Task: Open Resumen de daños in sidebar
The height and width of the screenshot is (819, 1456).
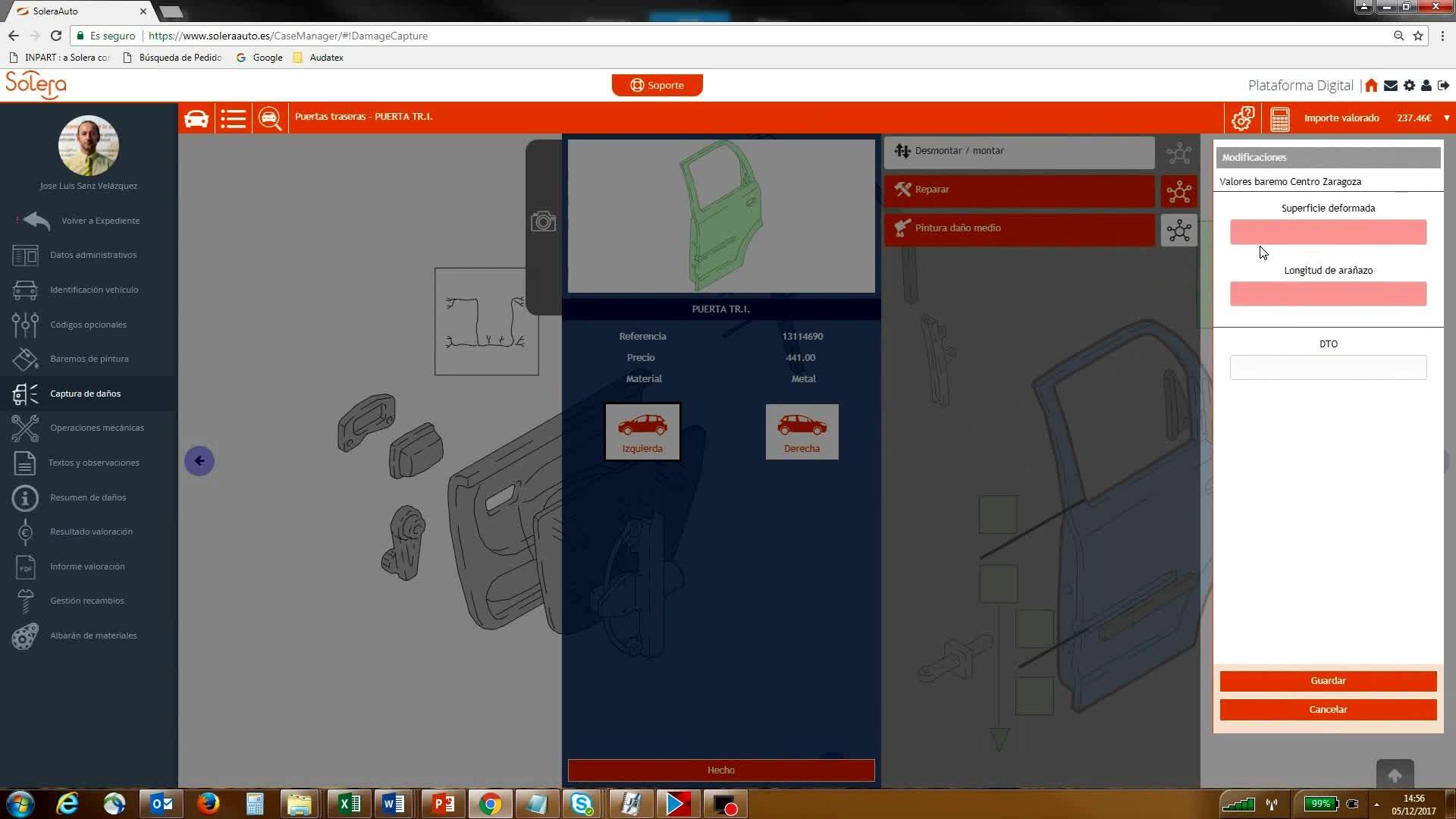Action: coord(88,497)
